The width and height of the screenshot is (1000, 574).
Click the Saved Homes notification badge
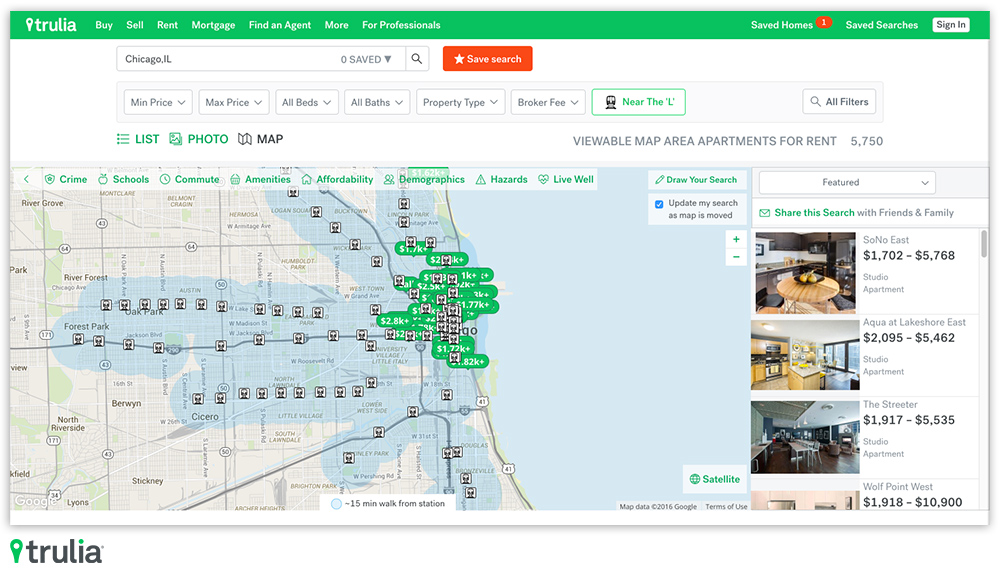[x=824, y=22]
